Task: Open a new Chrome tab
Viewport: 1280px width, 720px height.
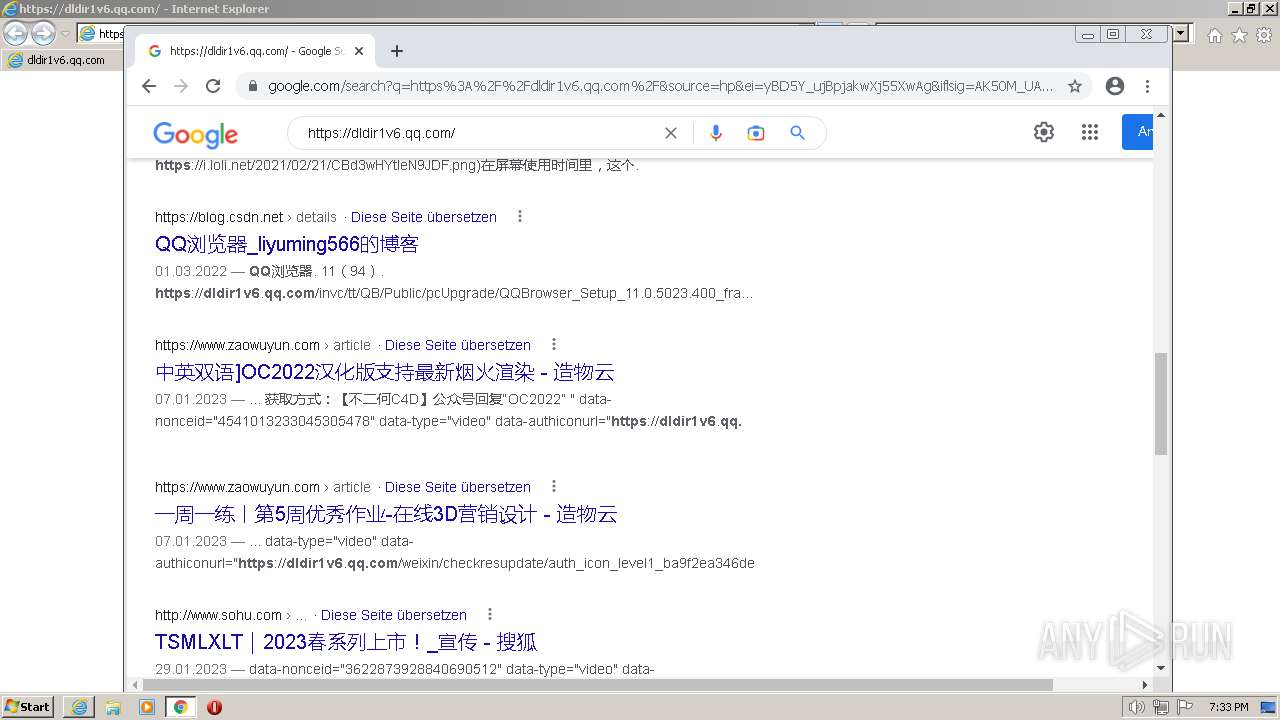Action: [397, 51]
